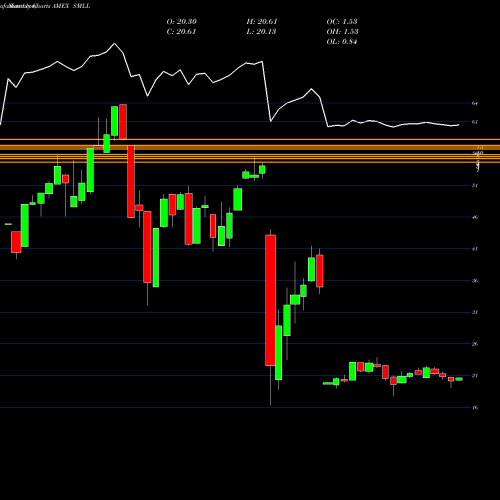Click the 36 price axis label
The width and height of the screenshot is (500, 500).
tap(475, 281)
